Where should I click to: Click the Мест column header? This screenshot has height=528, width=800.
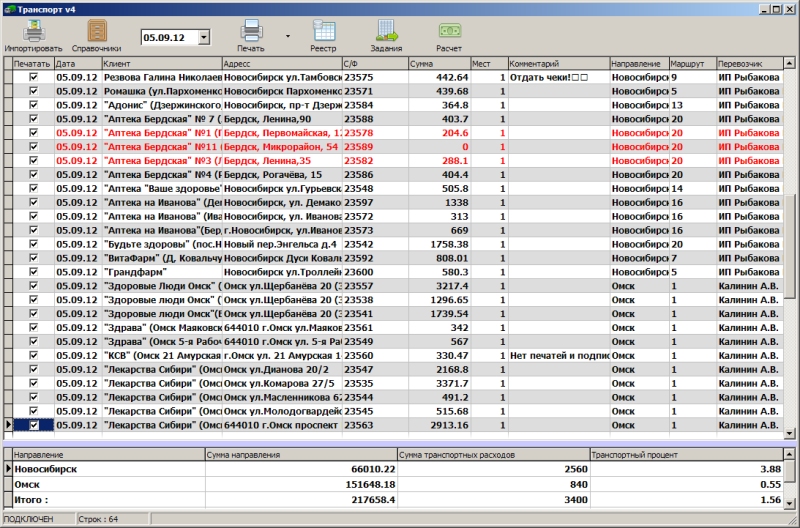coord(489,64)
